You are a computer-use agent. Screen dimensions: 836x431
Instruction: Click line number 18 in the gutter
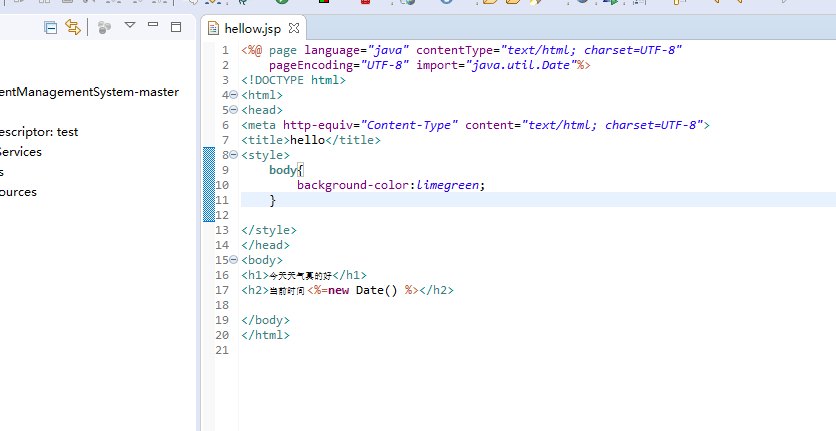coord(222,306)
